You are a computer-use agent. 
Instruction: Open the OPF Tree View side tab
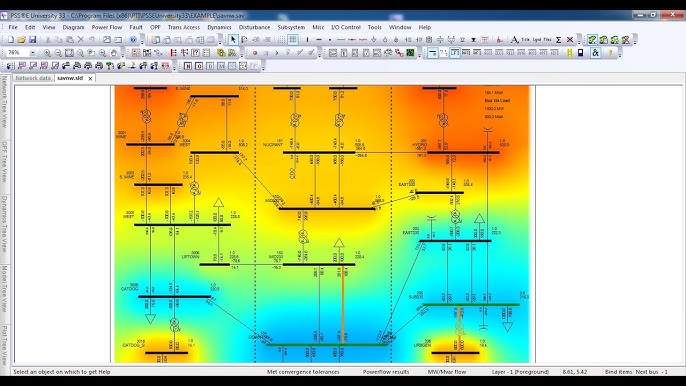coord(4,162)
